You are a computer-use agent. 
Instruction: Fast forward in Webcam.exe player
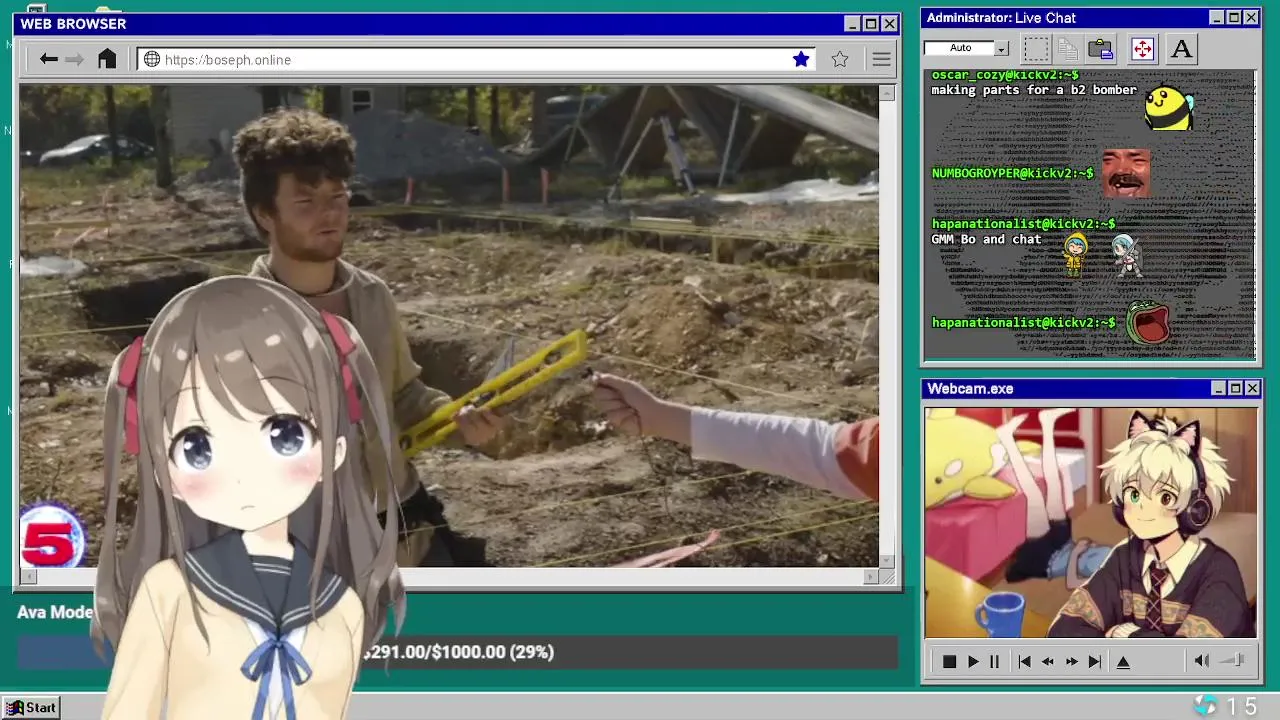point(1071,662)
